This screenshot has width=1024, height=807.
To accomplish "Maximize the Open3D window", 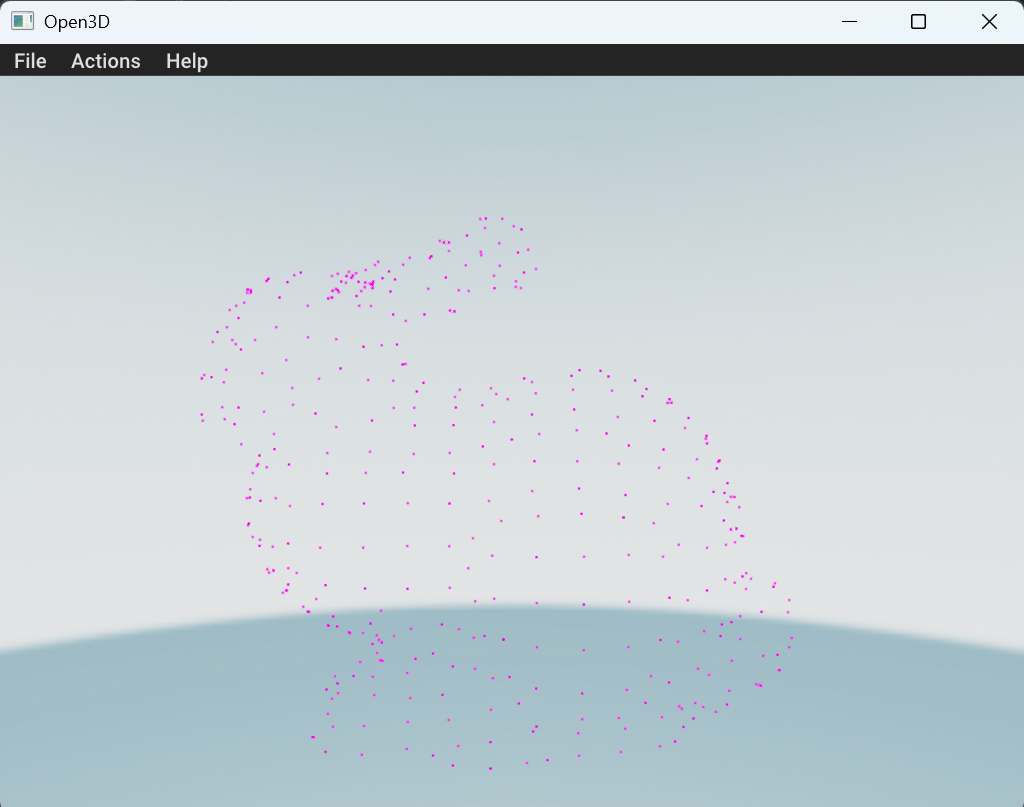I will point(918,22).
